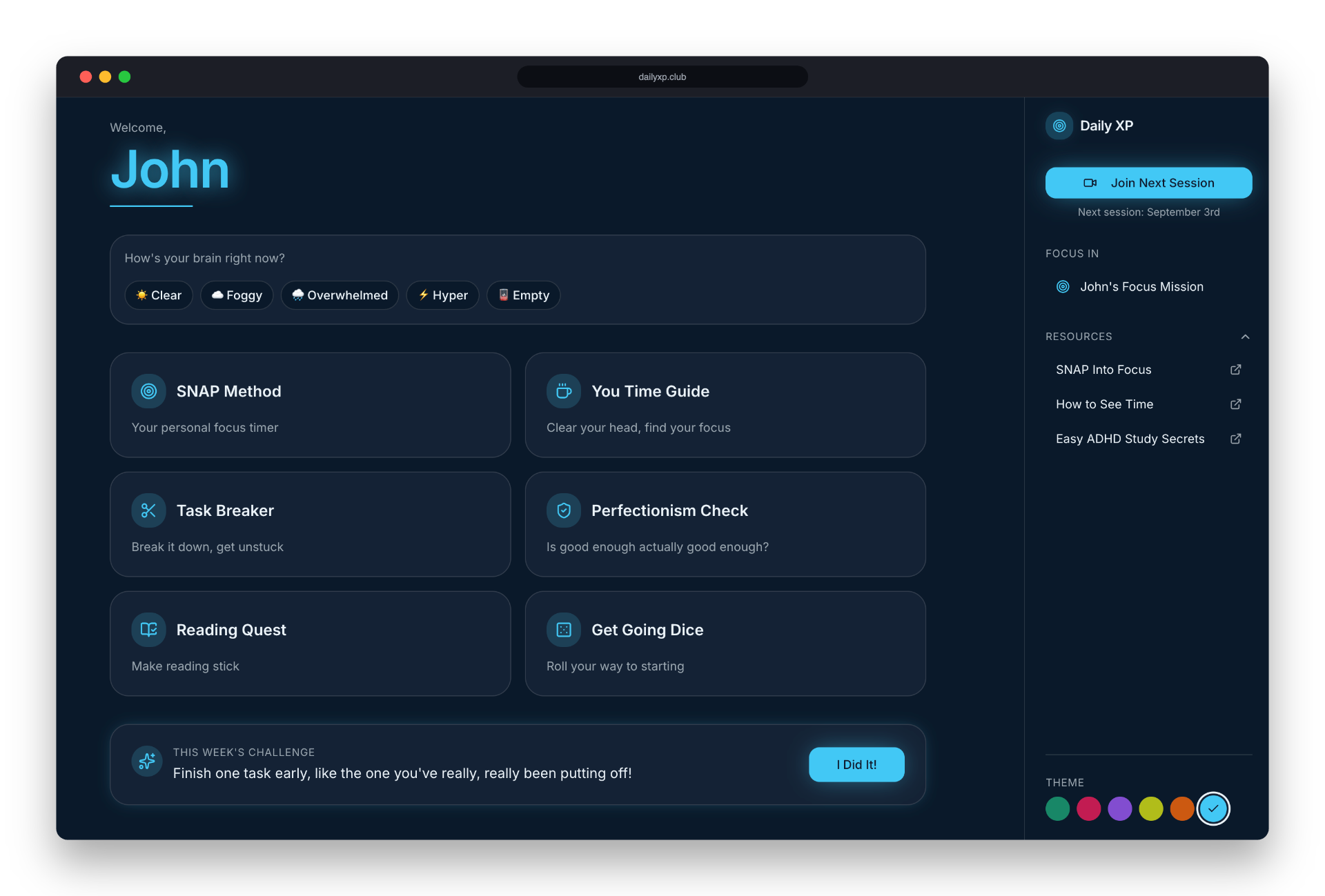Click the sparkle icon beside This Week's Challenge
1325x896 pixels.
[147, 761]
